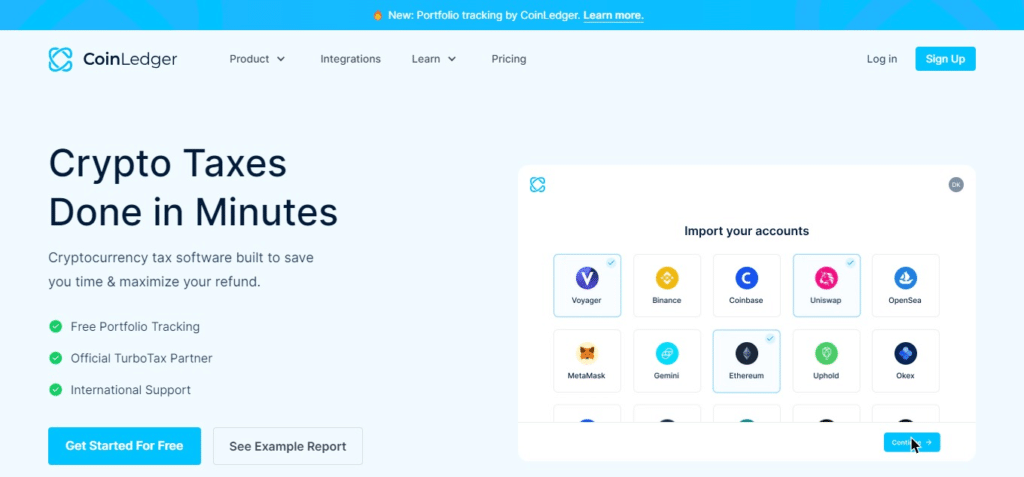Click the Sign Up button
The width and height of the screenshot is (1024, 477).
click(944, 59)
